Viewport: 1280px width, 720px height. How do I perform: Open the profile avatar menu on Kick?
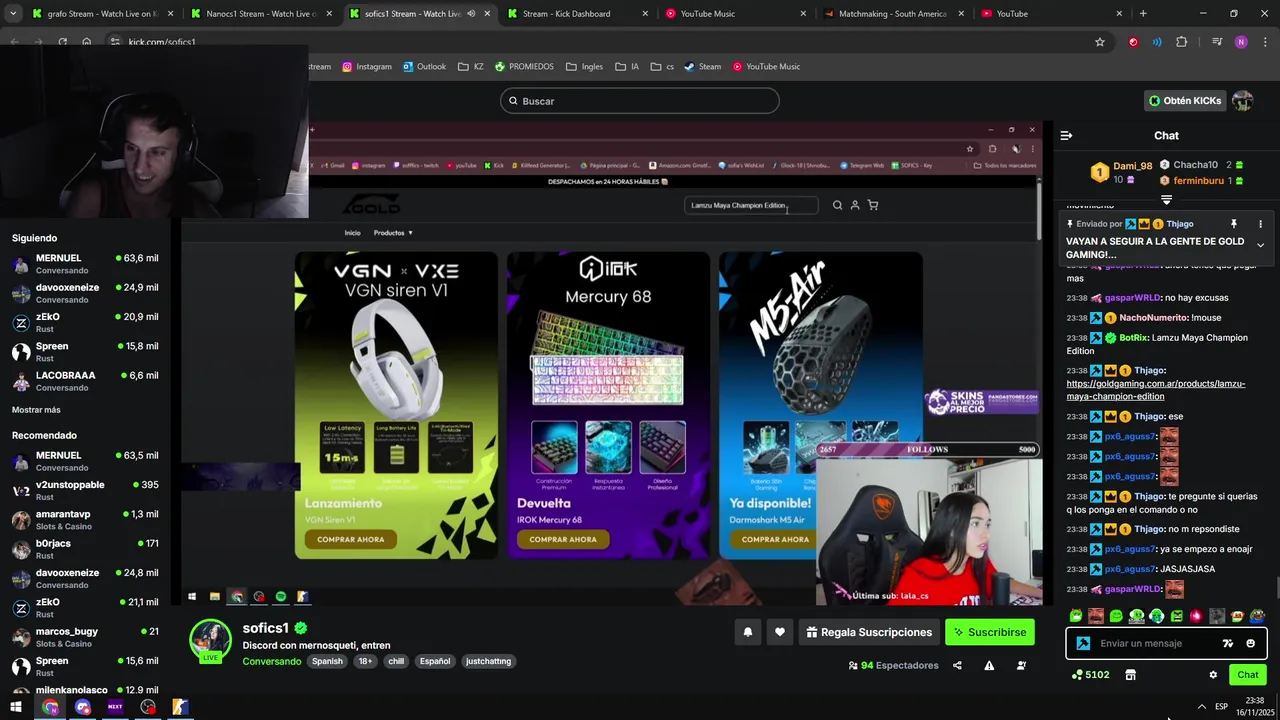click(1242, 101)
